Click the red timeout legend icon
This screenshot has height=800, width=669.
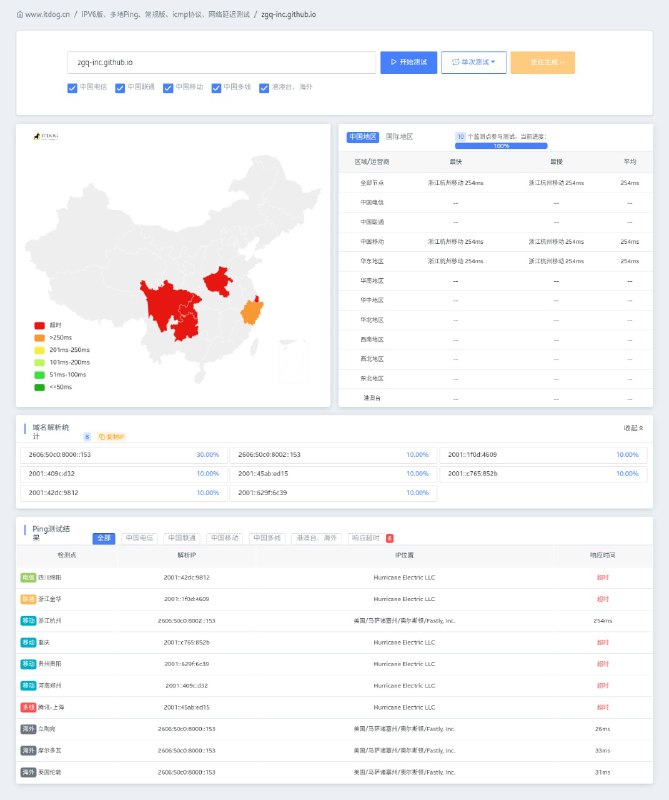pyautogui.click(x=40, y=325)
